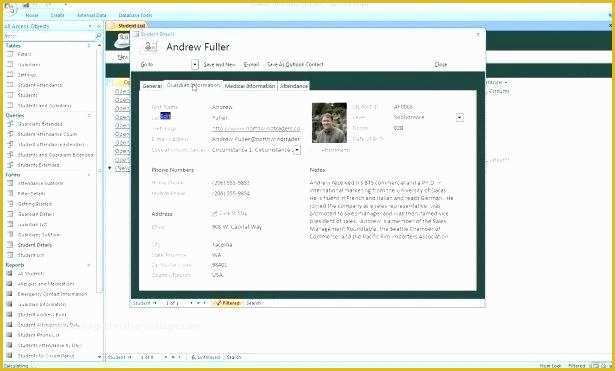Open the Level dropdown showing Sophomore
The height and width of the screenshot is (371, 615).
tap(460, 117)
